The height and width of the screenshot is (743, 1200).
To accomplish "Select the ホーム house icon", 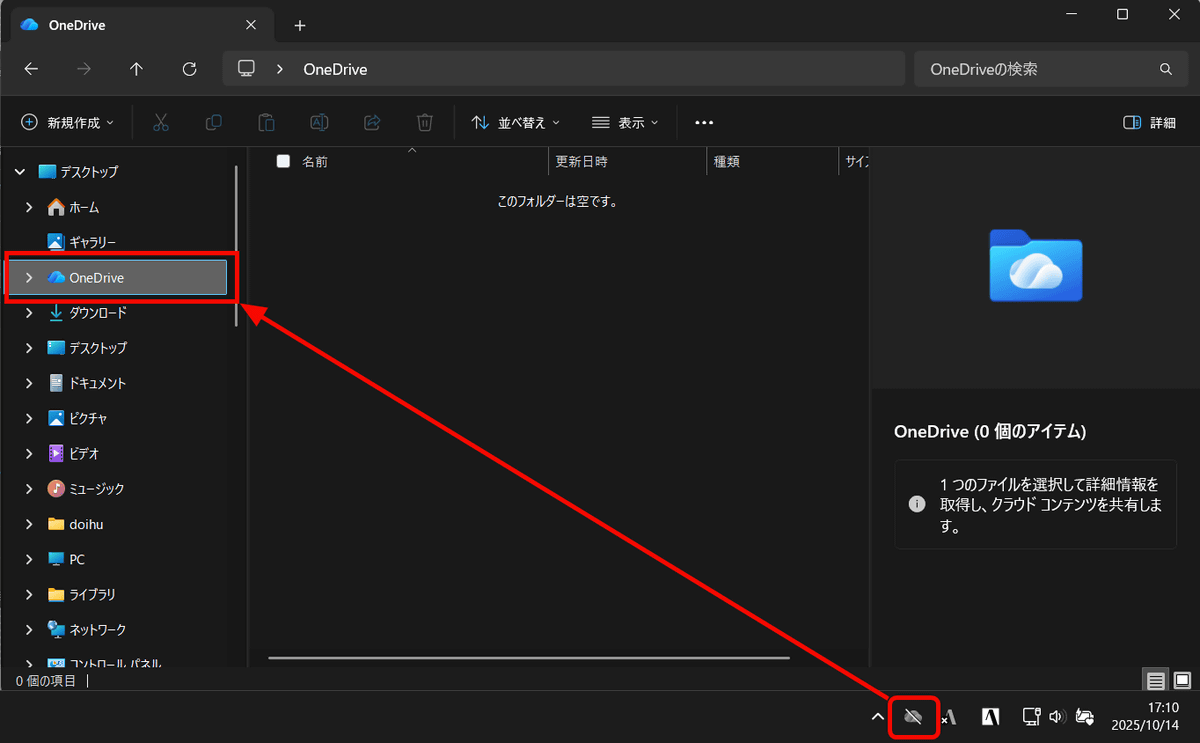I will [x=57, y=207].
